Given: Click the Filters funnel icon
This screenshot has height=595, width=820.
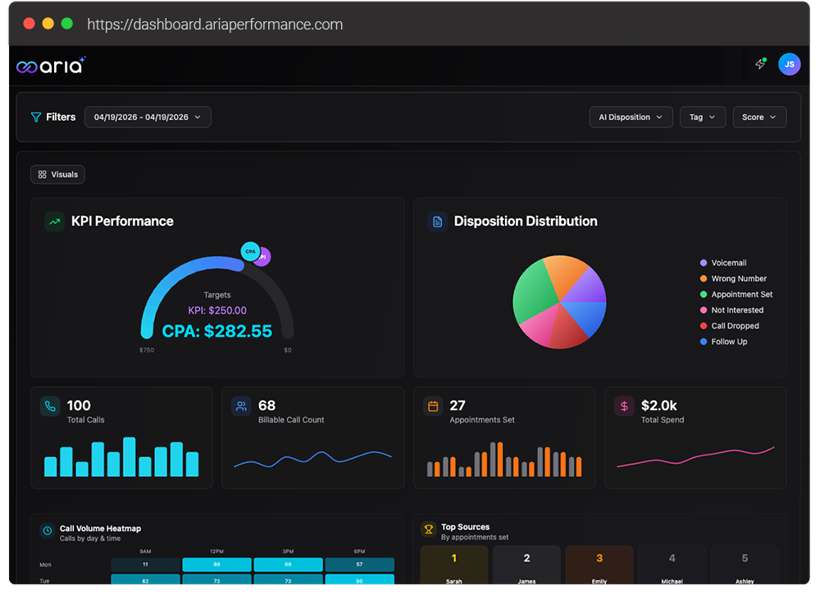Looking at the screenshot, I should coord(36,117).
